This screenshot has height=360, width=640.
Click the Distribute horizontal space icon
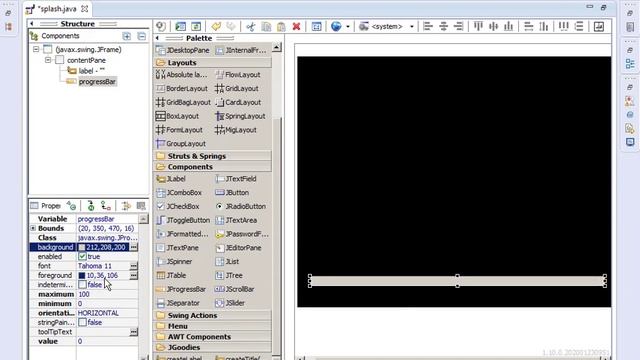(x=564, y=27)
